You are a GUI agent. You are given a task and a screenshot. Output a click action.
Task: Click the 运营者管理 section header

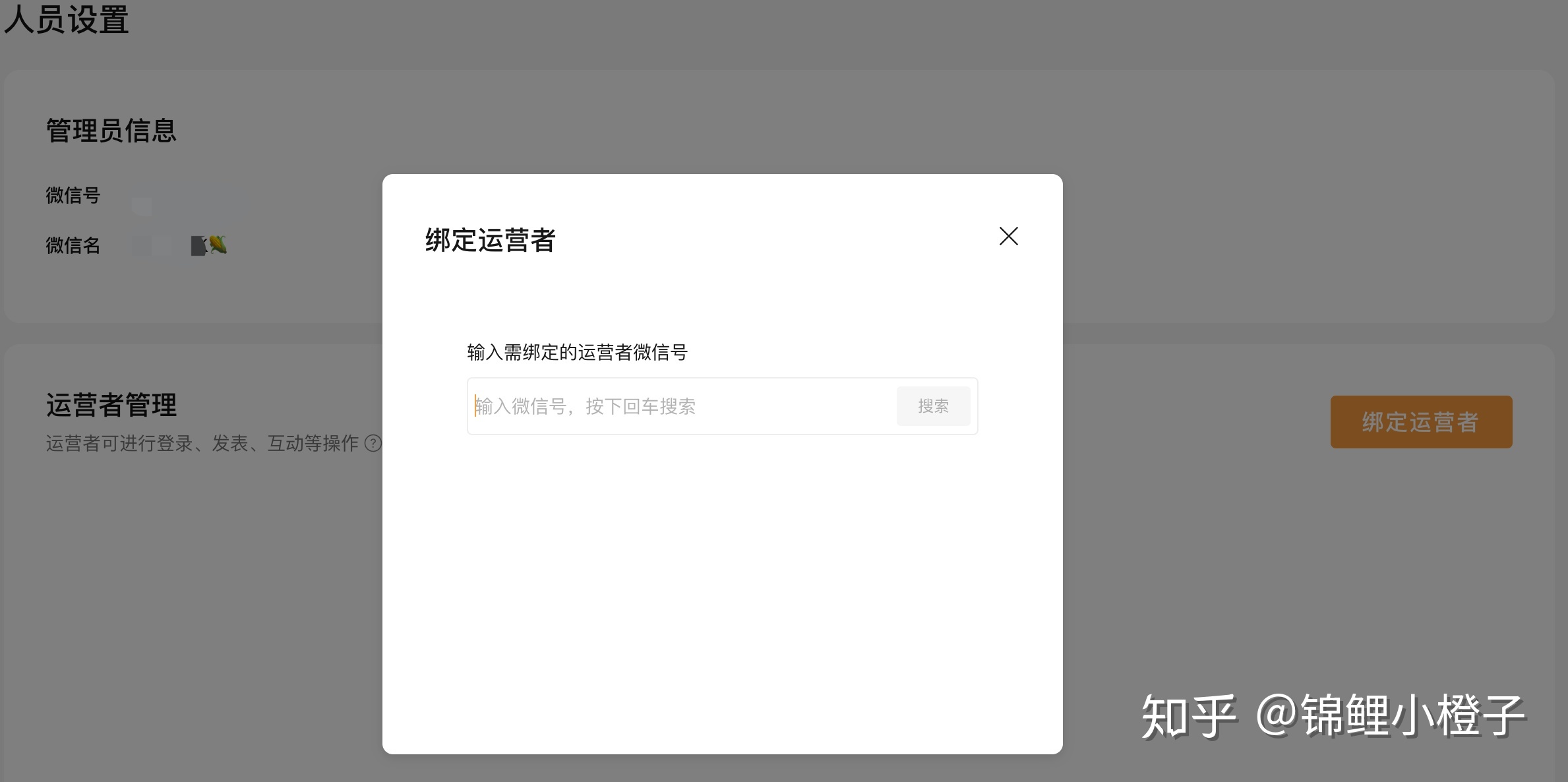pos(110,406)
